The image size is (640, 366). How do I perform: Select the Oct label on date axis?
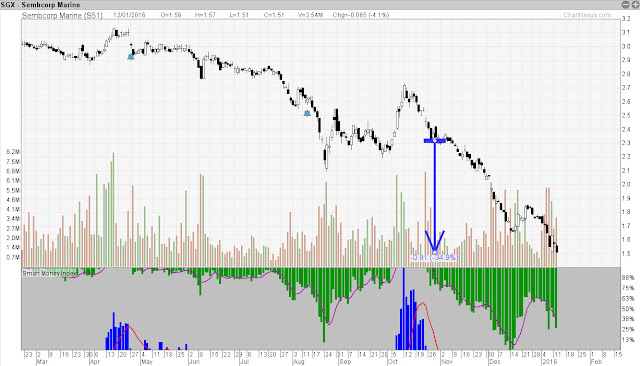coord(393,362)
